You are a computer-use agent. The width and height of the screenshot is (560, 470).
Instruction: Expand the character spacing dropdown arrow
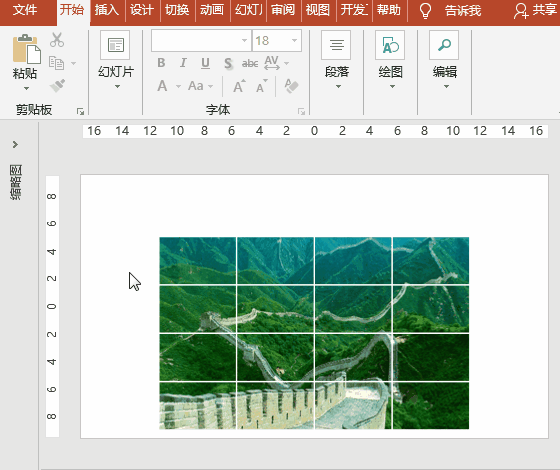pos(286,63)
